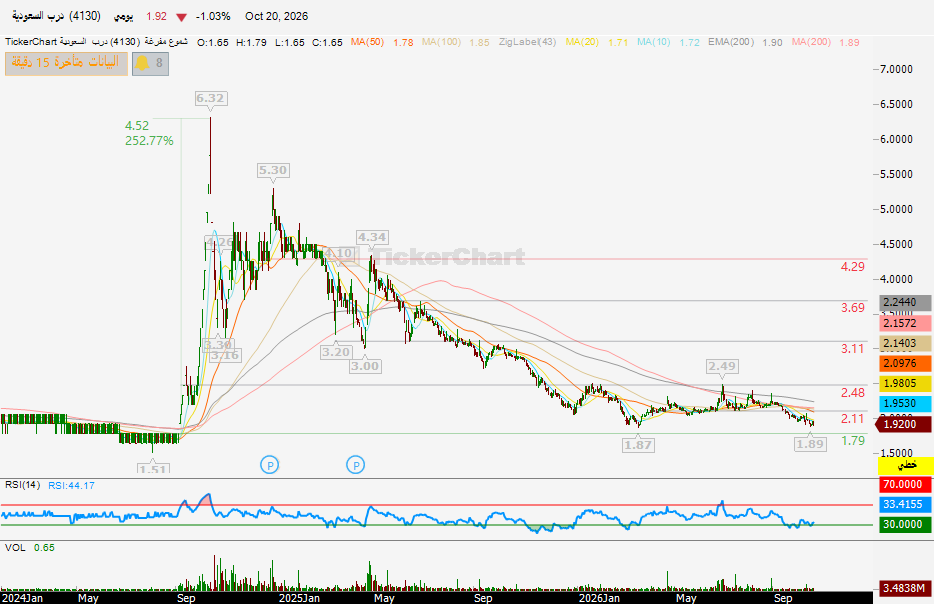Select the MA(100) indicator legend label
This screenshot has height=604, width=934.
(441, 42)
